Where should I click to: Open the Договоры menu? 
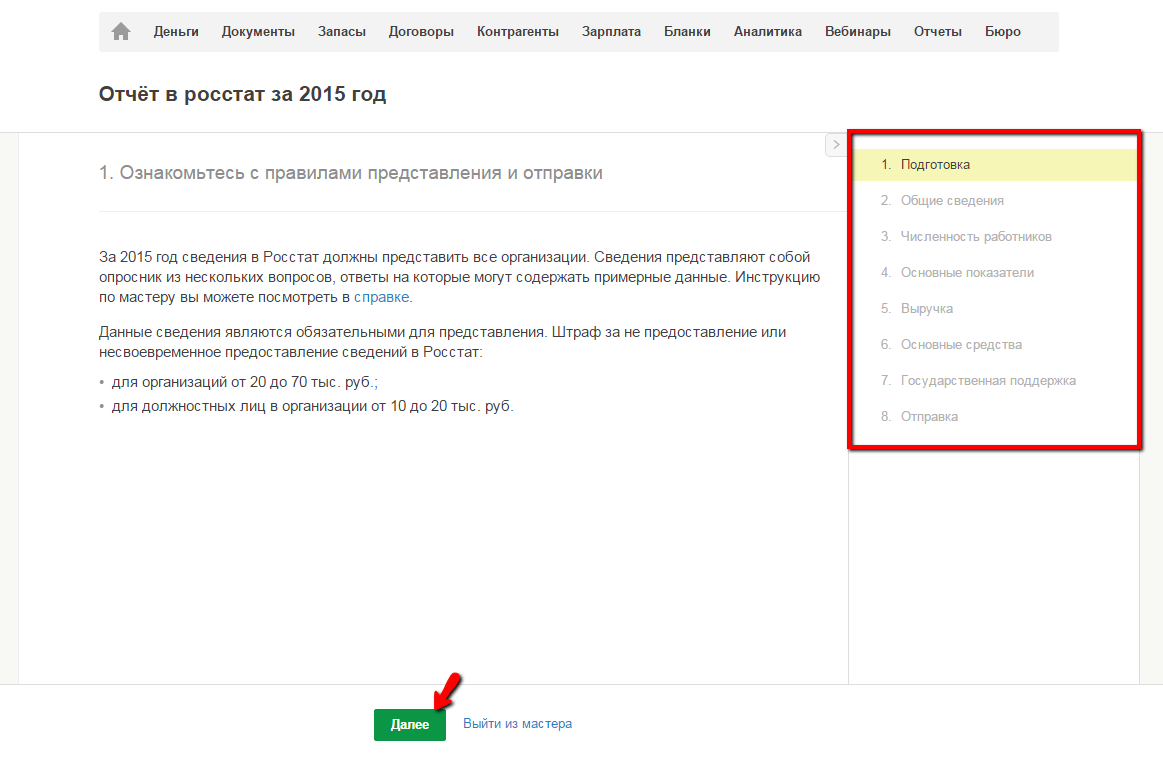[421, 32]
